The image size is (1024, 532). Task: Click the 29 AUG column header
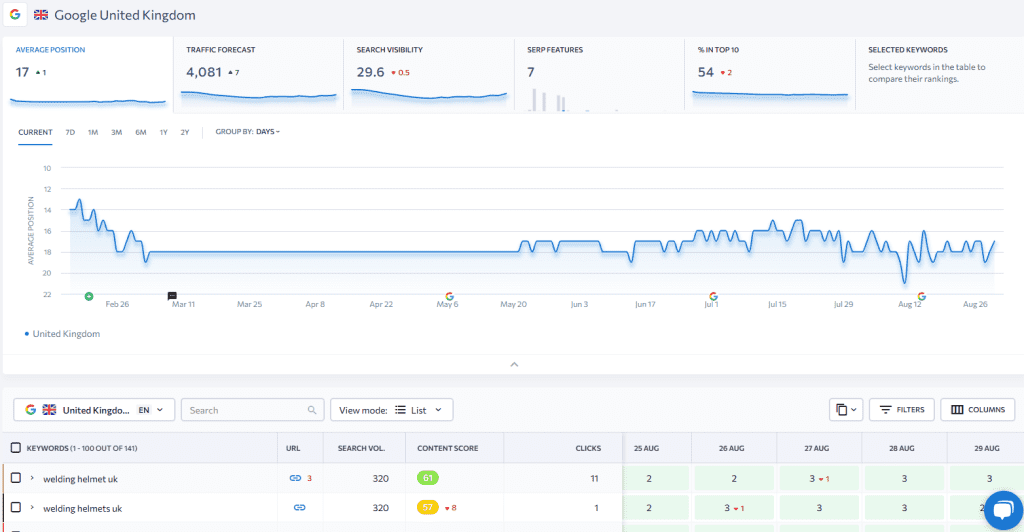tap(987, 448)
